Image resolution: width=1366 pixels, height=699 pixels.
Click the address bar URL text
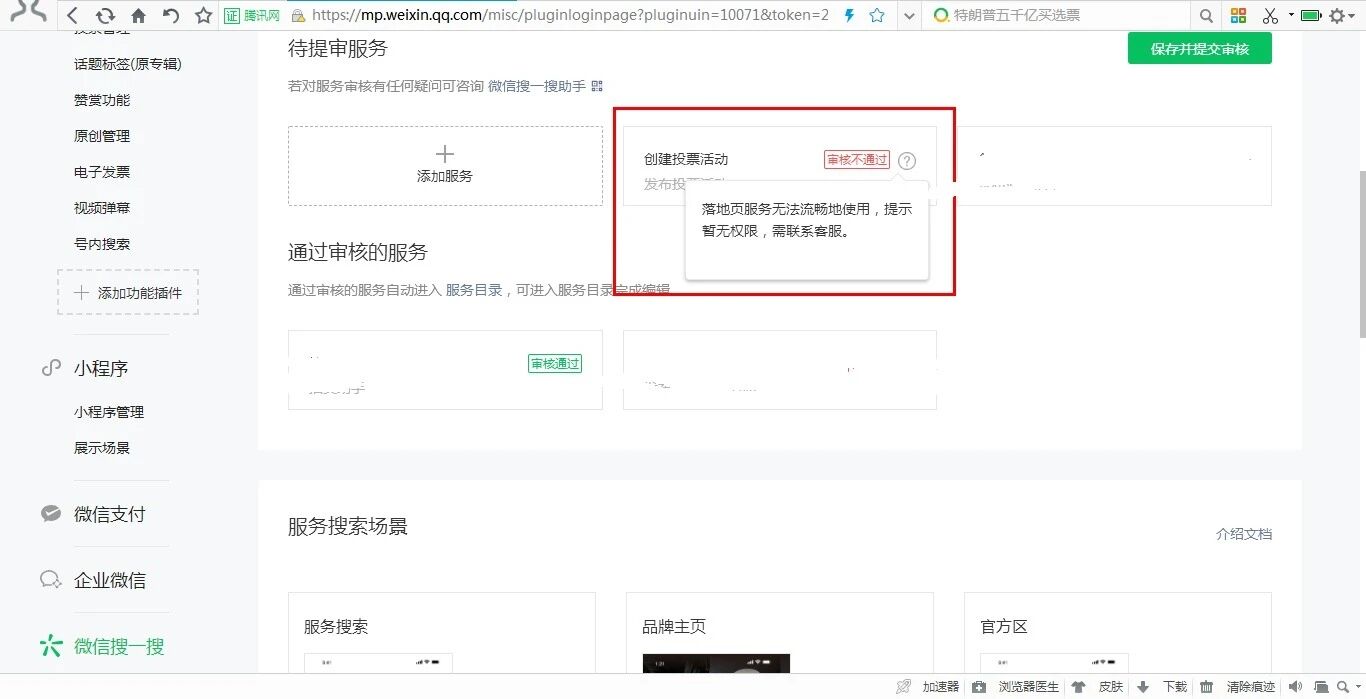tap(570, 16)
